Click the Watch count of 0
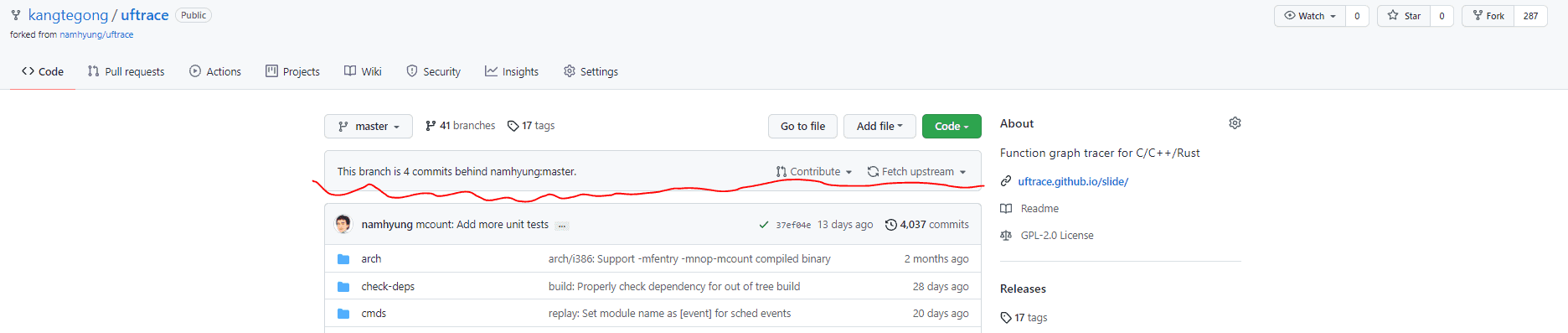Screen dimensions: 1568x333 coord(1357,16)
